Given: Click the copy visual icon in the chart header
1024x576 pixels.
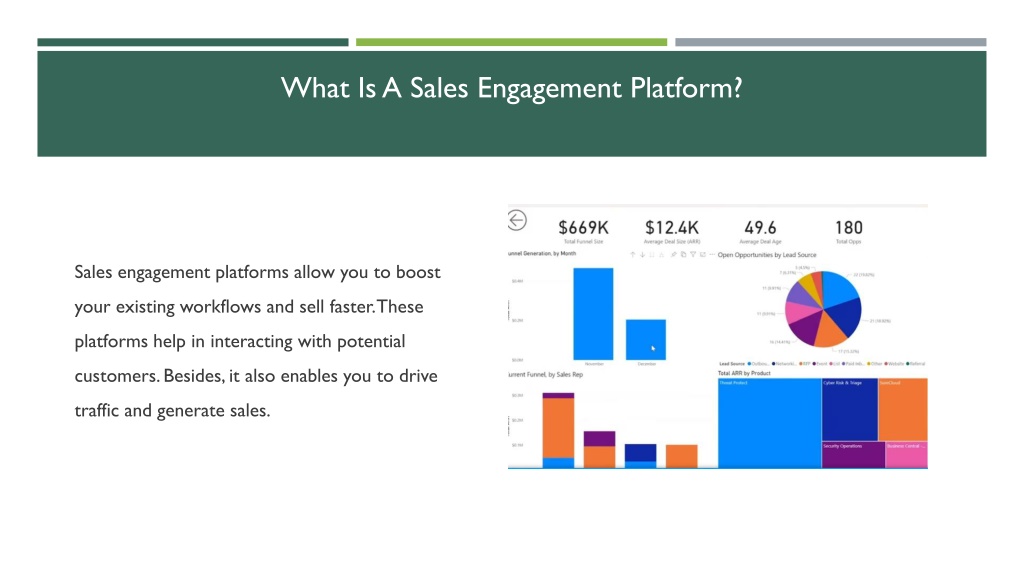Looking at the screenshot, I should [684, 255].
